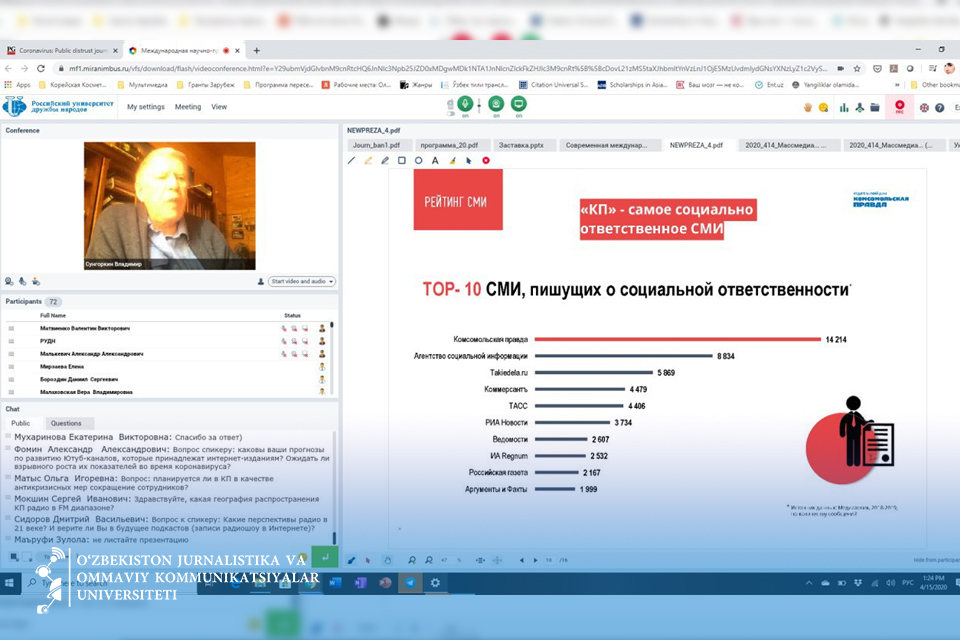Open the language flag selector icon
This screenshot has height=640, width=960.
(x=924, y=108)
